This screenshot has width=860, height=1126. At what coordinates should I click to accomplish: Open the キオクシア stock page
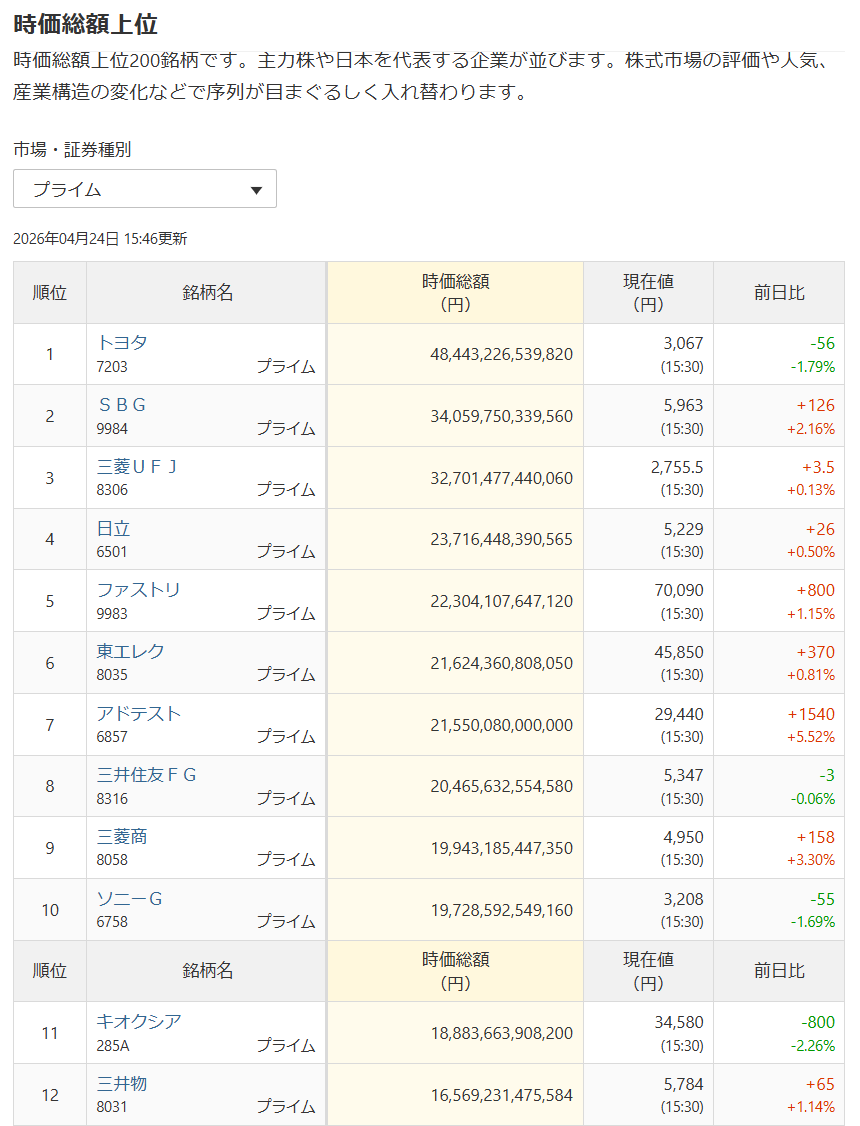tap(139, 1021)
